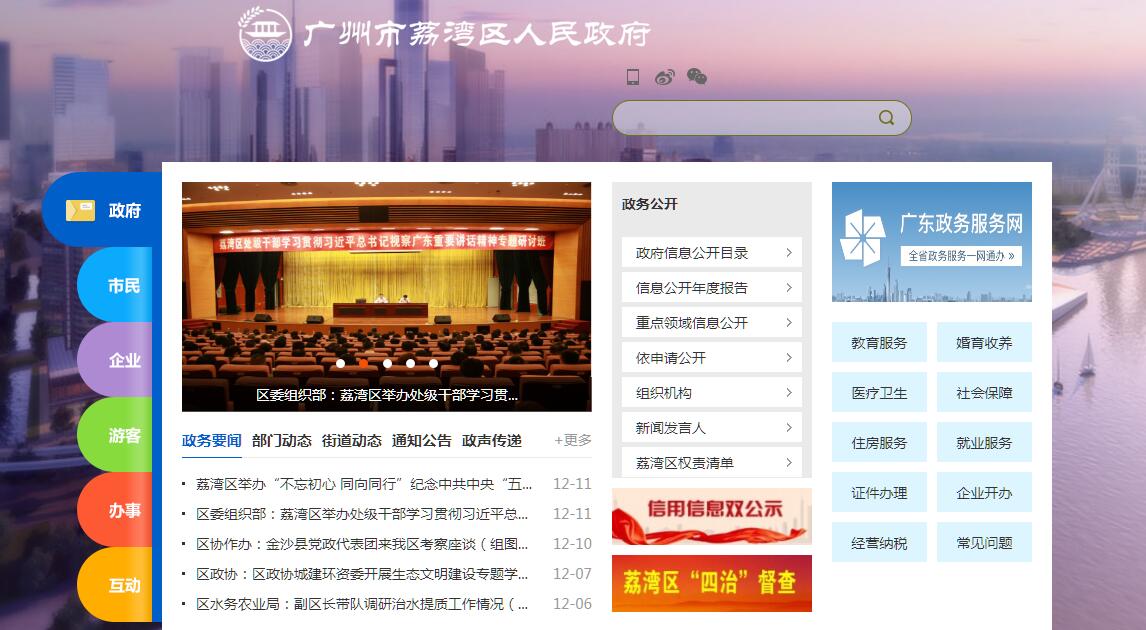The height and width of the screenshot is (630, 1146).
Task: Open the 就业服务 tile
Action: [984, 442]
